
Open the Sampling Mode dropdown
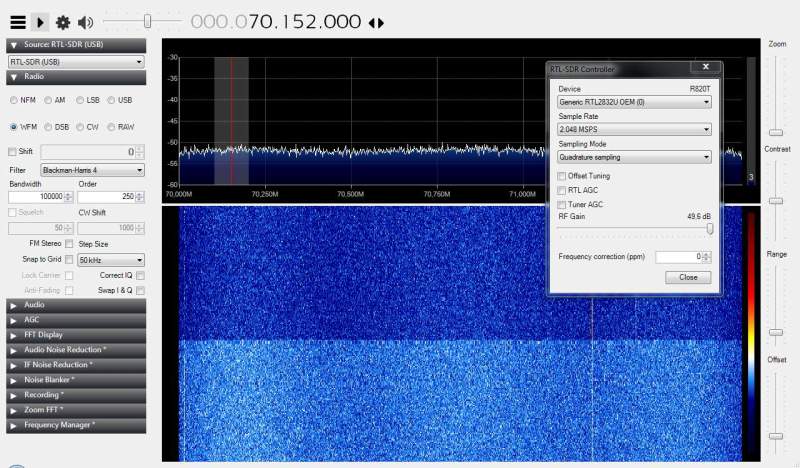[x=634, y=157]
